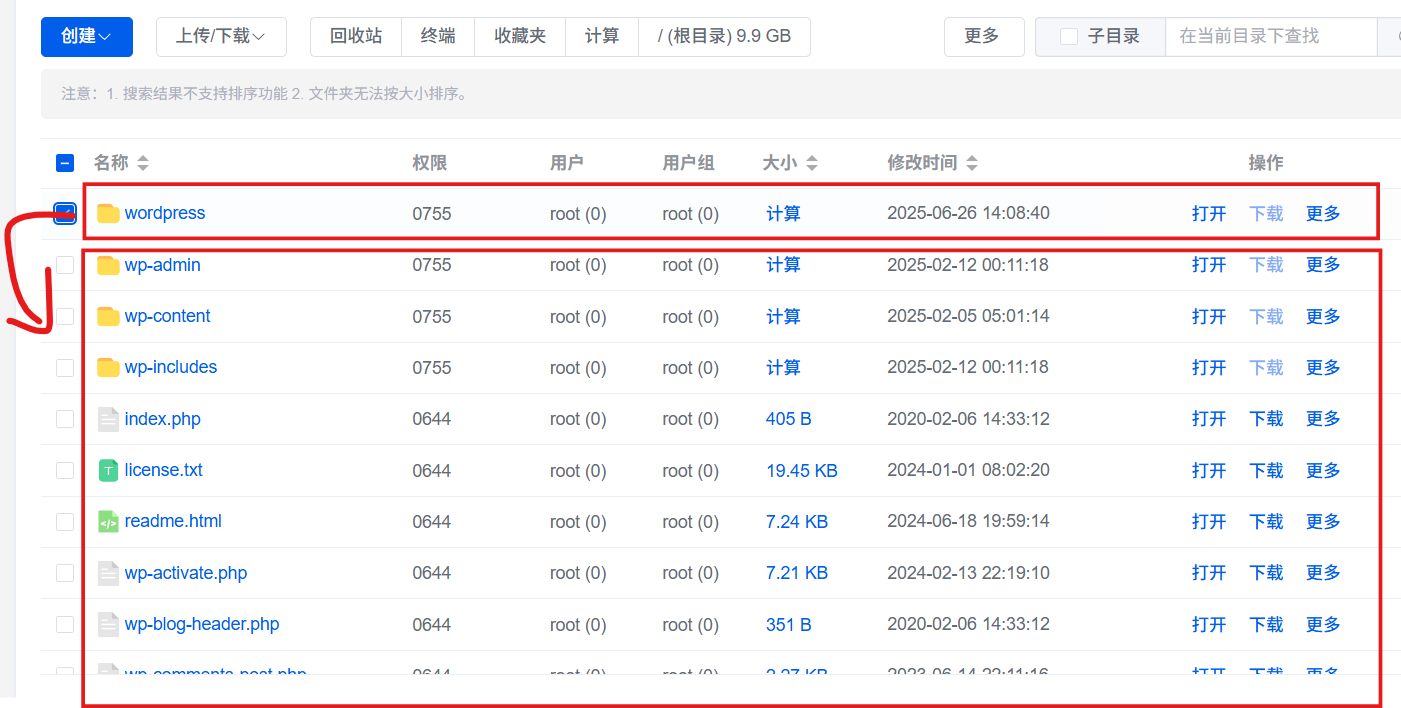Focus the 在当前目录下查找 search field
The image size is (1401, 708).
tap(1272, 36)
